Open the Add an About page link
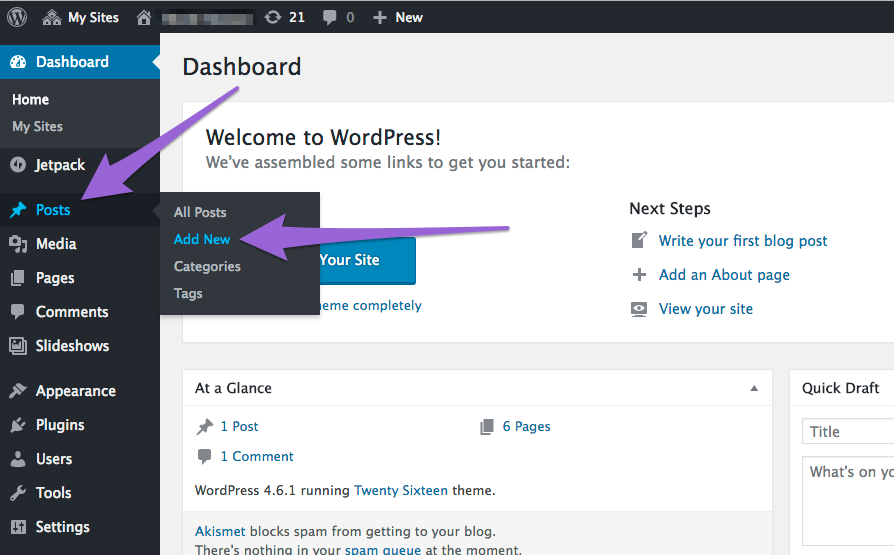Viewport: 894px width, 555px height. [724, 275]
